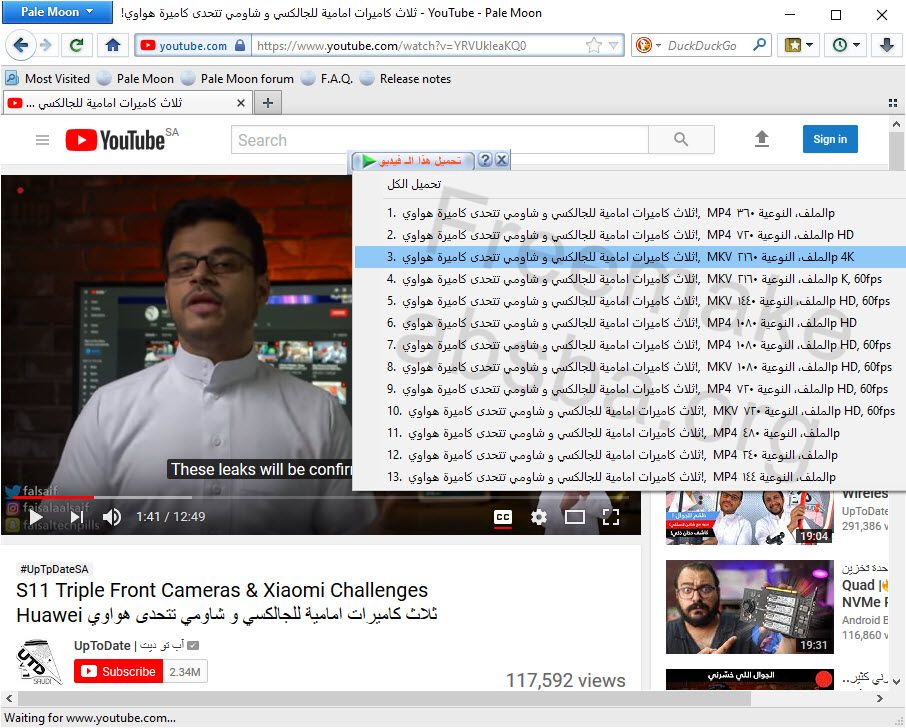The width and height of the screenshot is (906, 728).
Task: Click the green download this video button
Action: [x=413, y=161]
